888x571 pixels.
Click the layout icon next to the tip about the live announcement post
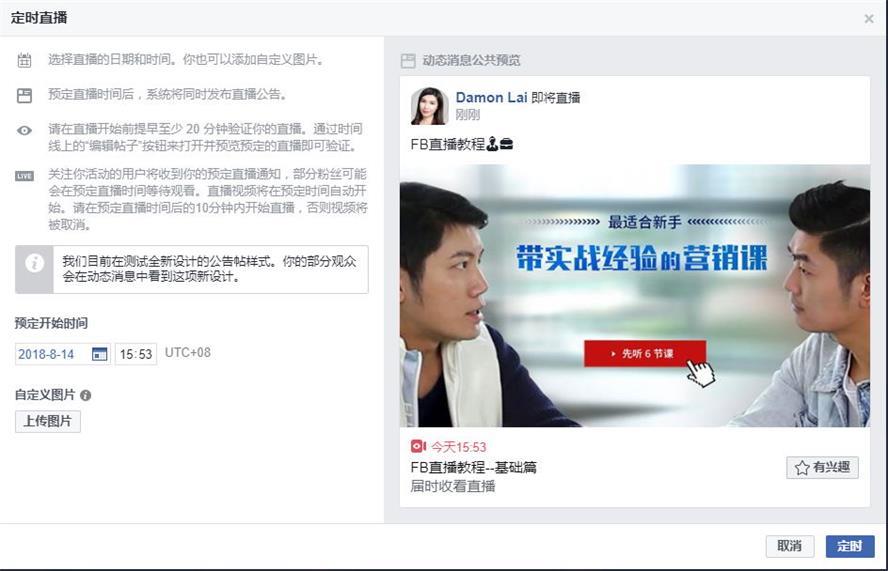pyautogui.click(x=24, y=95)
